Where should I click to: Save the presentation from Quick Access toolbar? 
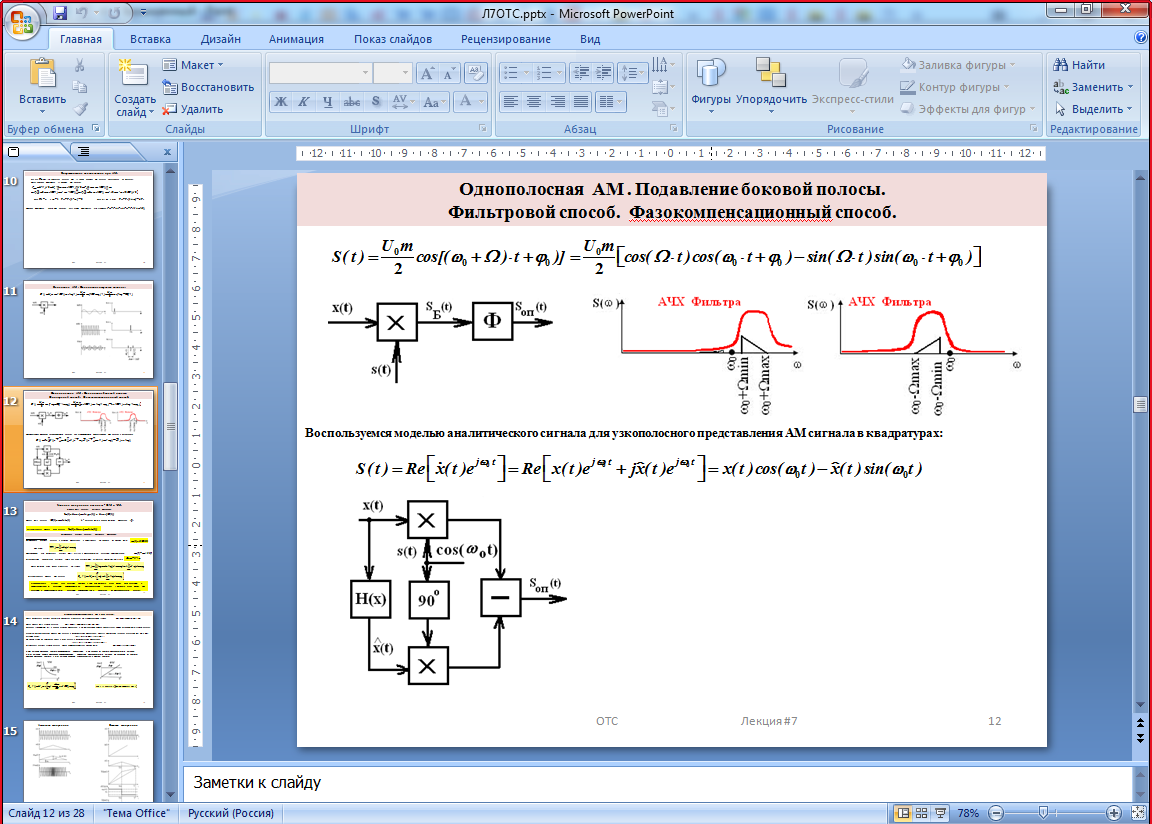pos(60,14)
